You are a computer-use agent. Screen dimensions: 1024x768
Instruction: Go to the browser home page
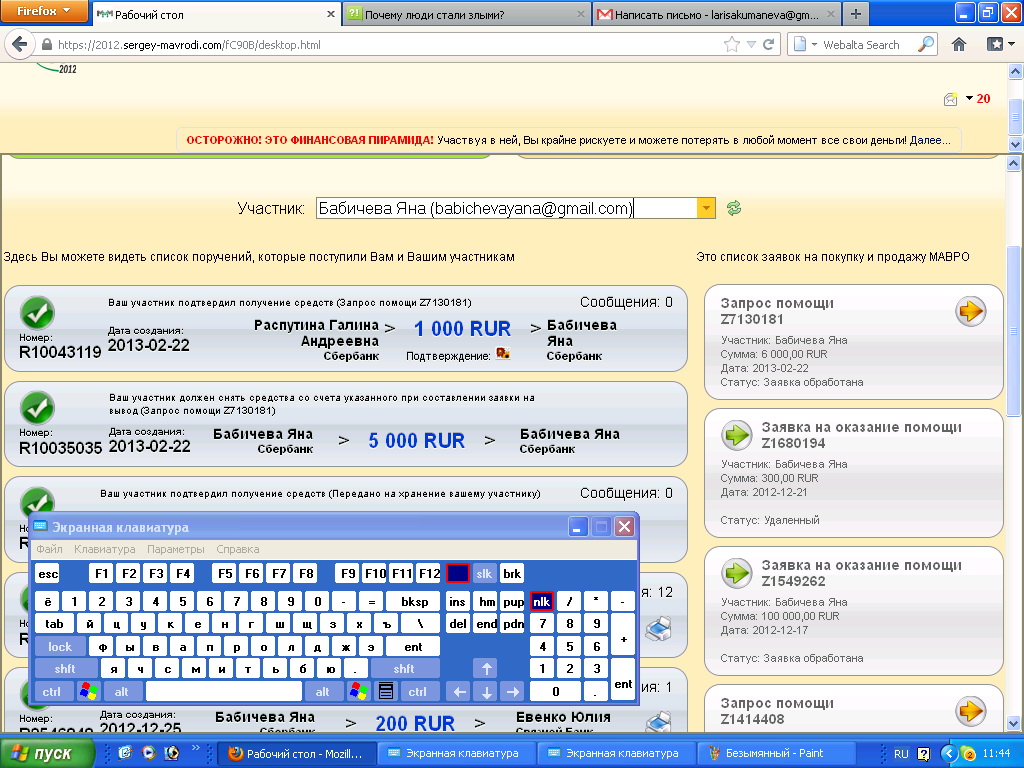959,44
